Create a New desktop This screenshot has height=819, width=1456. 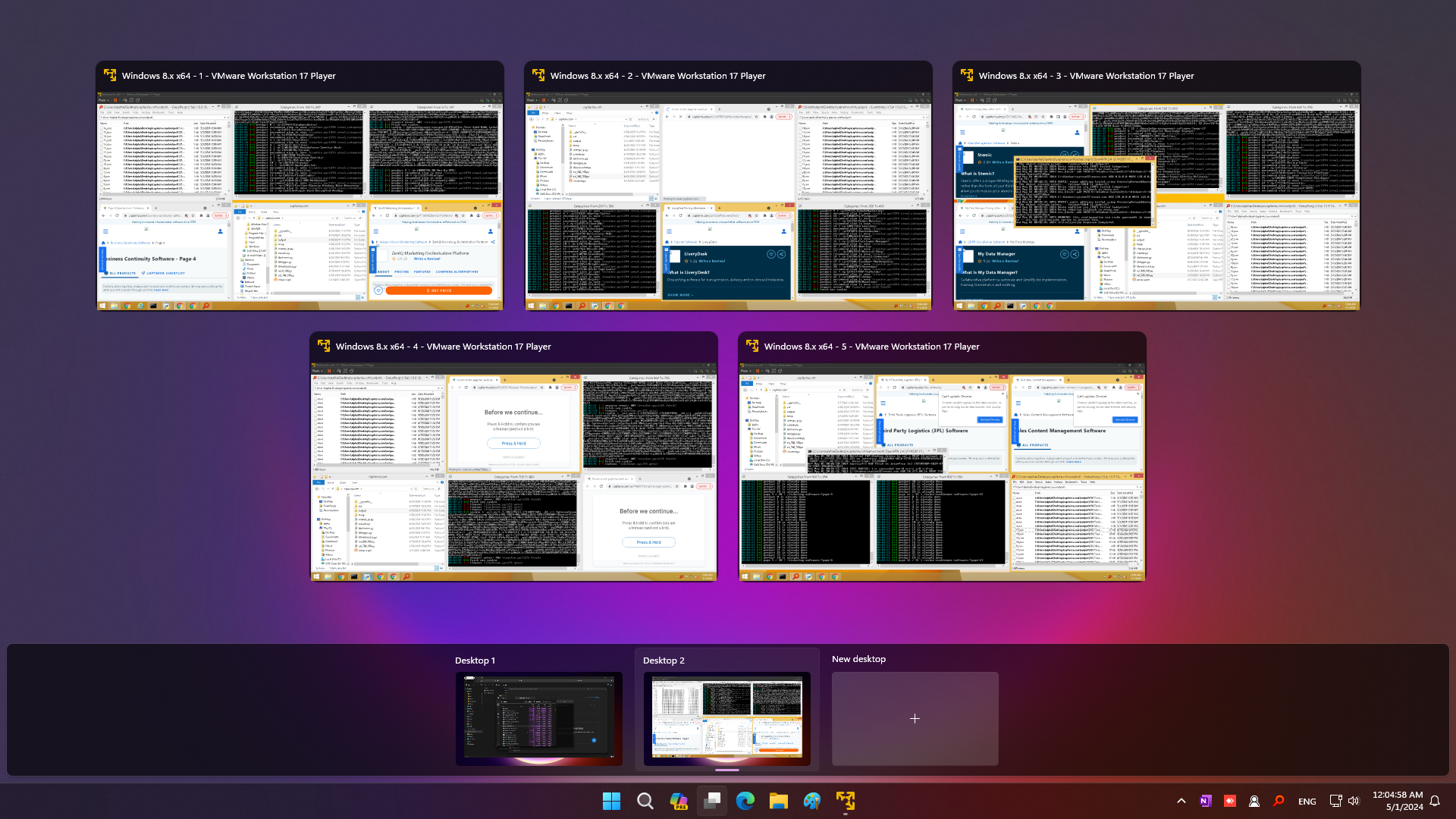tap(915, 718)
